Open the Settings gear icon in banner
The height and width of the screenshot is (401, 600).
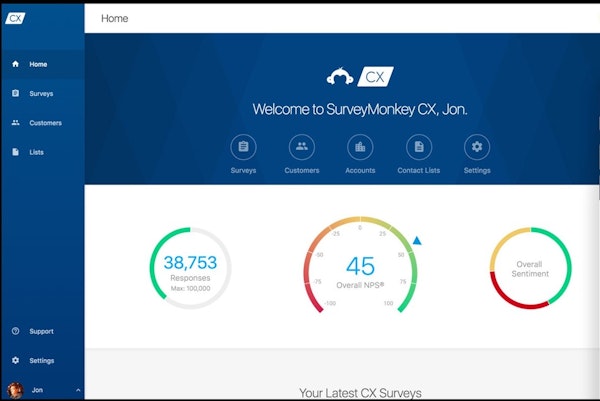coord(477,147)
